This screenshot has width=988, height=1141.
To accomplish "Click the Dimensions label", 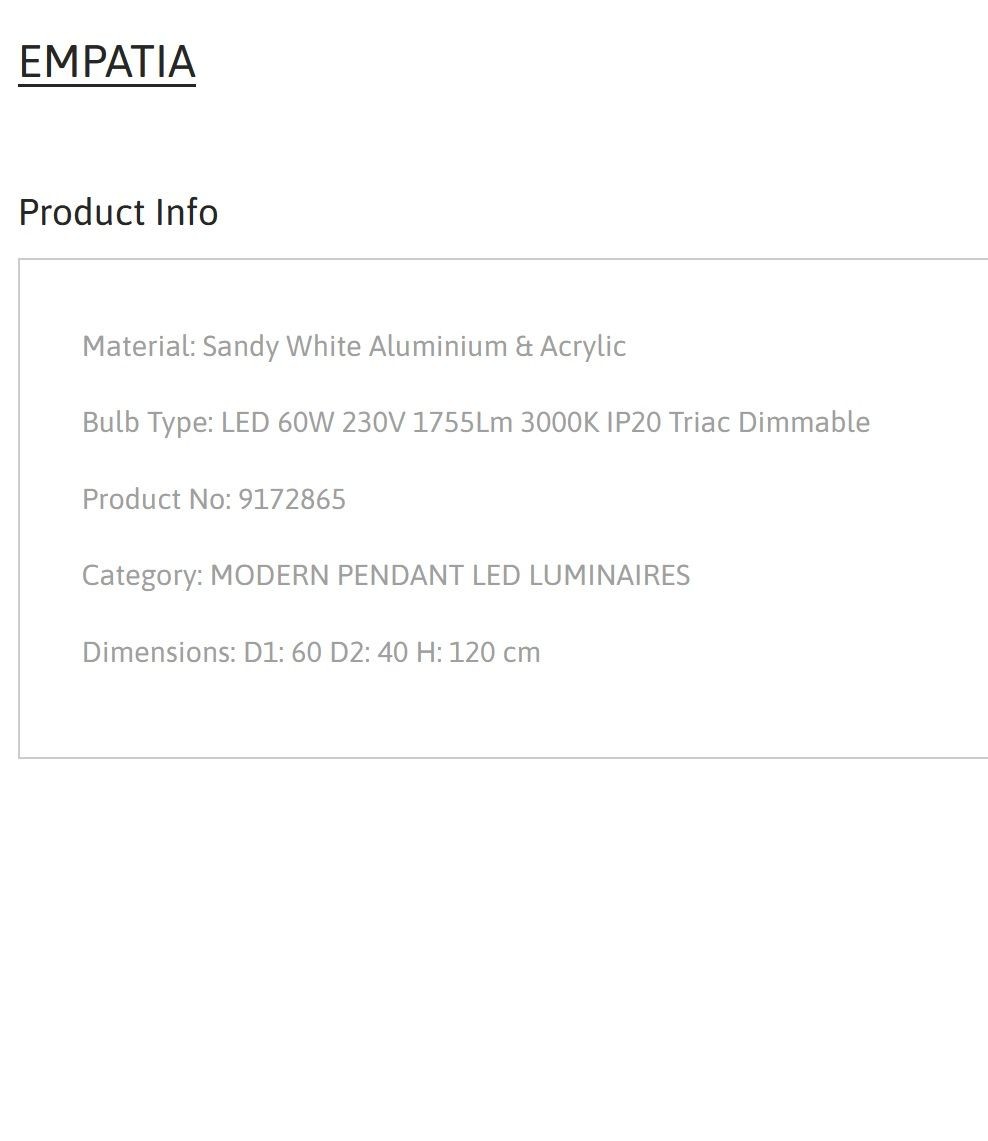I will (159, 652).
